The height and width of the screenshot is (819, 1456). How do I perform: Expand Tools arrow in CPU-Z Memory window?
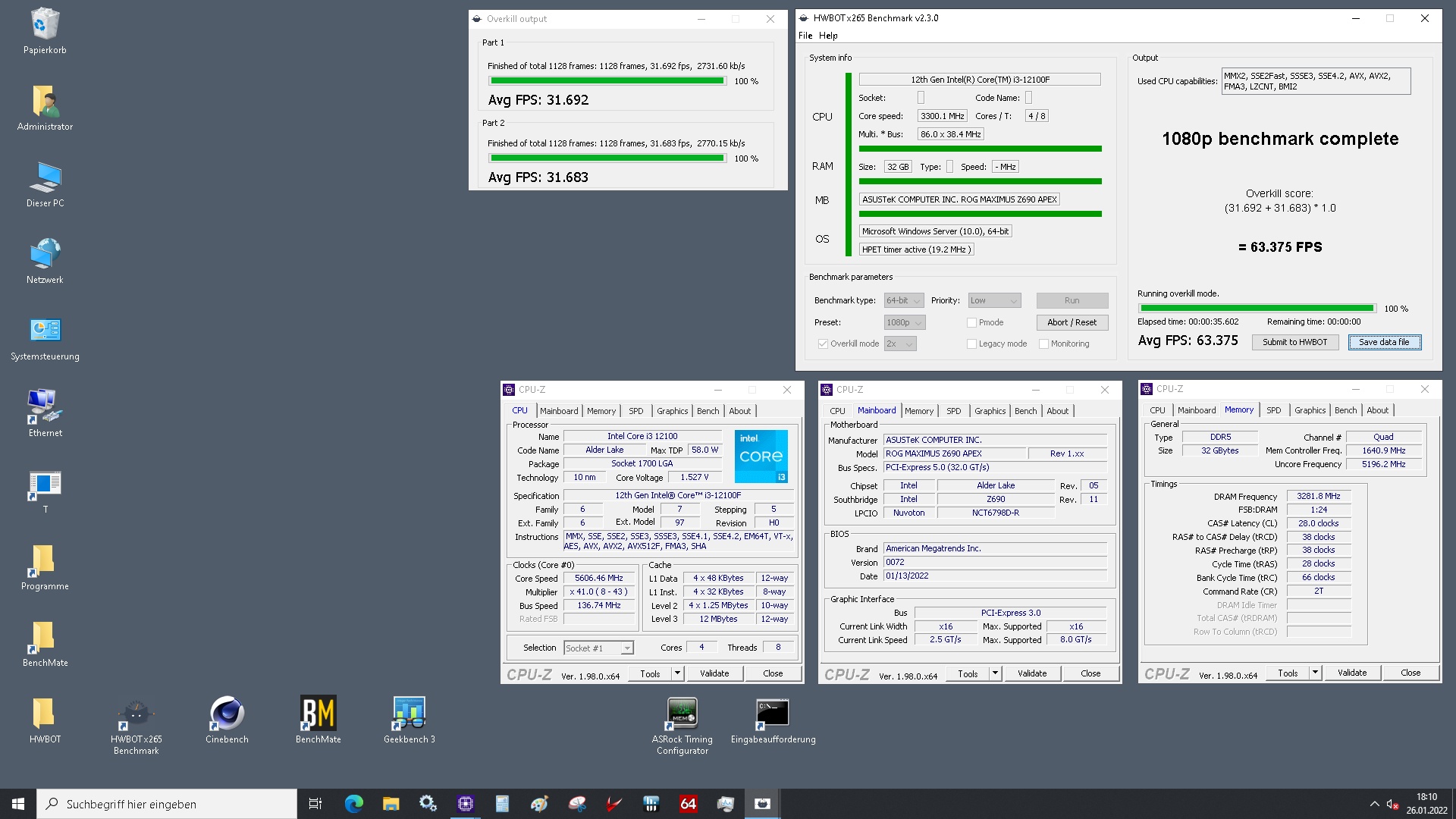pyautogui.click(x=1315, y=673)
